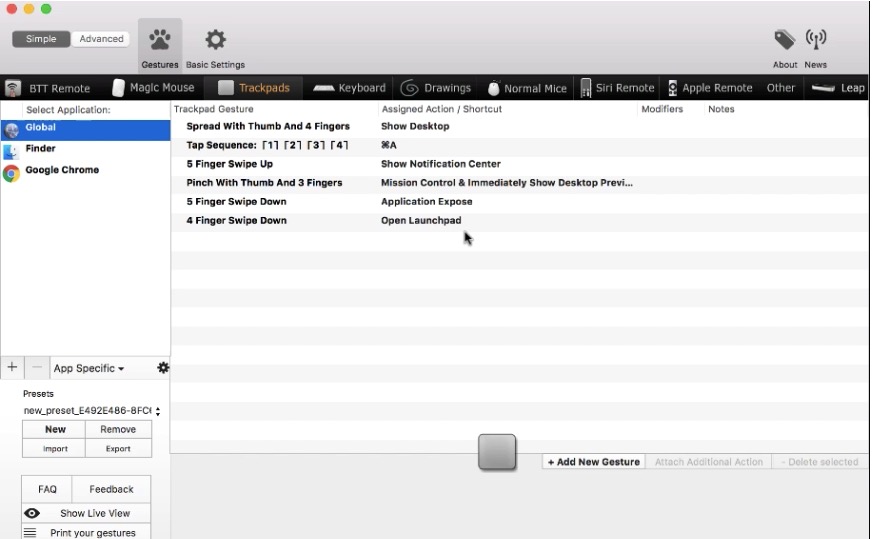Screen dimensions: 872x539
Task: Add an application with plus button
Action: click(x=12, y=367)
